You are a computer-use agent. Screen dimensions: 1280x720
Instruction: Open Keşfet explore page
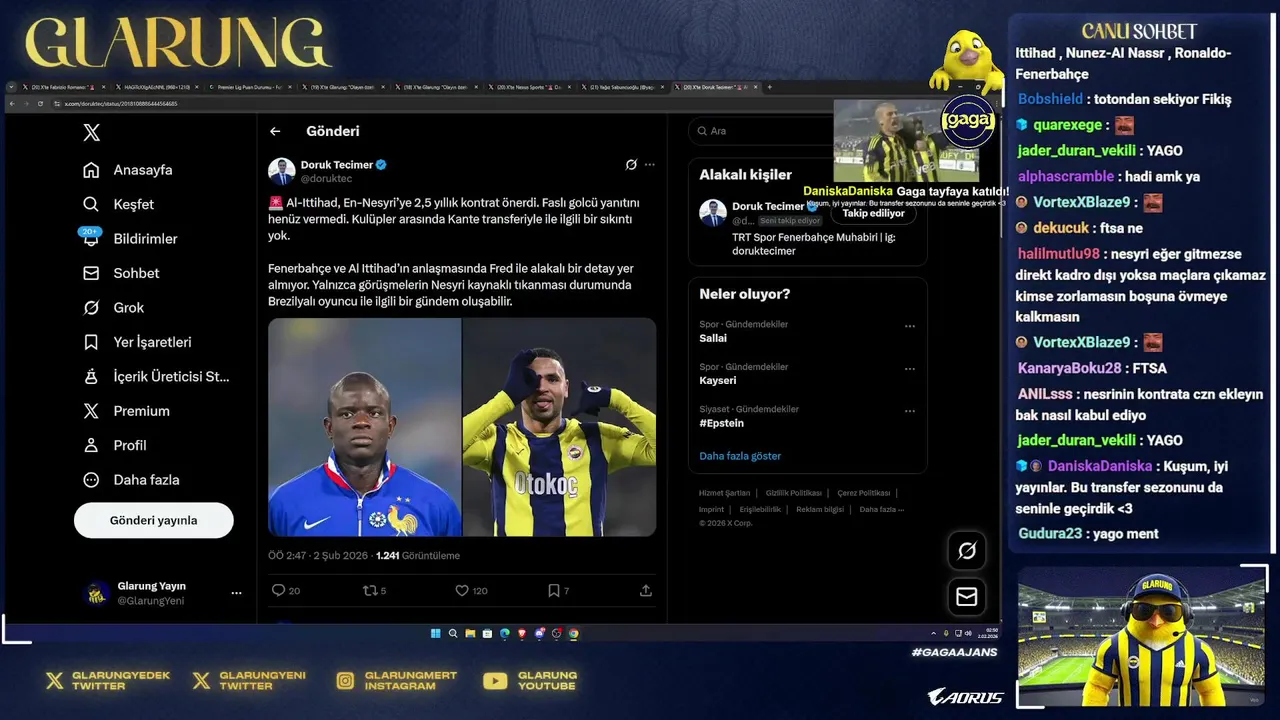coord(119,204)
